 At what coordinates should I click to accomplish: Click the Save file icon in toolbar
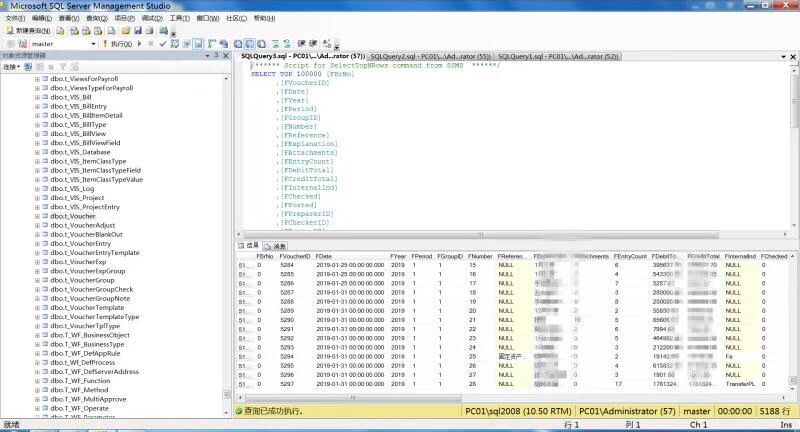[x=140, y=31]
